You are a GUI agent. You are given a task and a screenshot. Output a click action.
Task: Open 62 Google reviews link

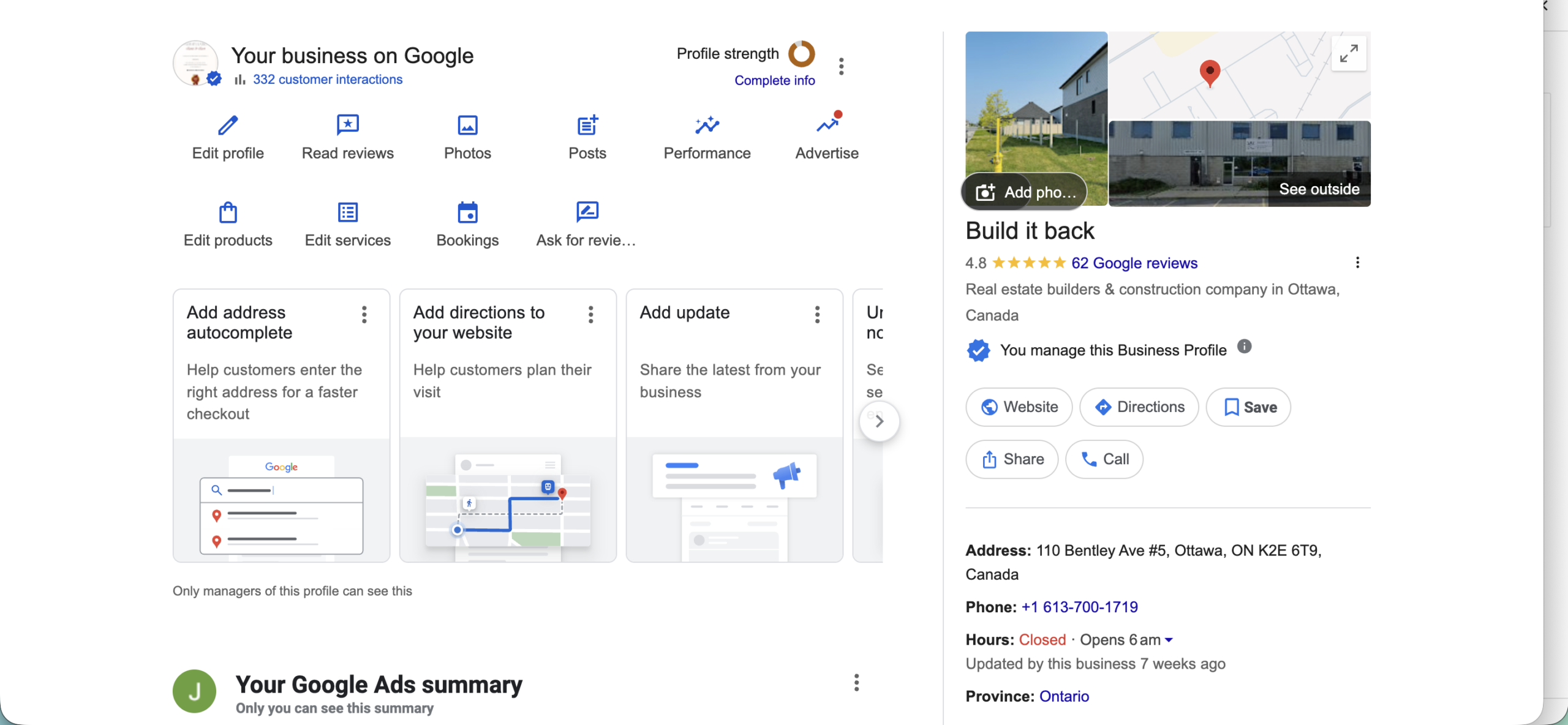click(1134, 263)
